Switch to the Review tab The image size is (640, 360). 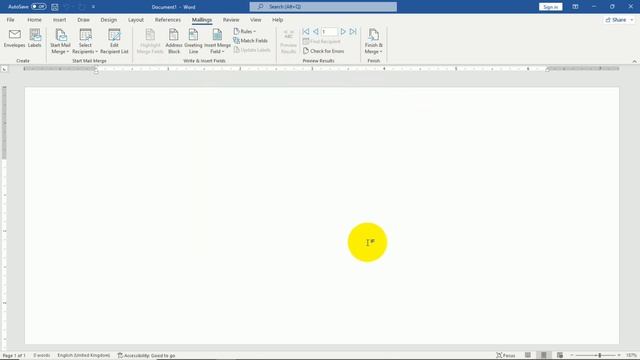[x=231, y=20]
